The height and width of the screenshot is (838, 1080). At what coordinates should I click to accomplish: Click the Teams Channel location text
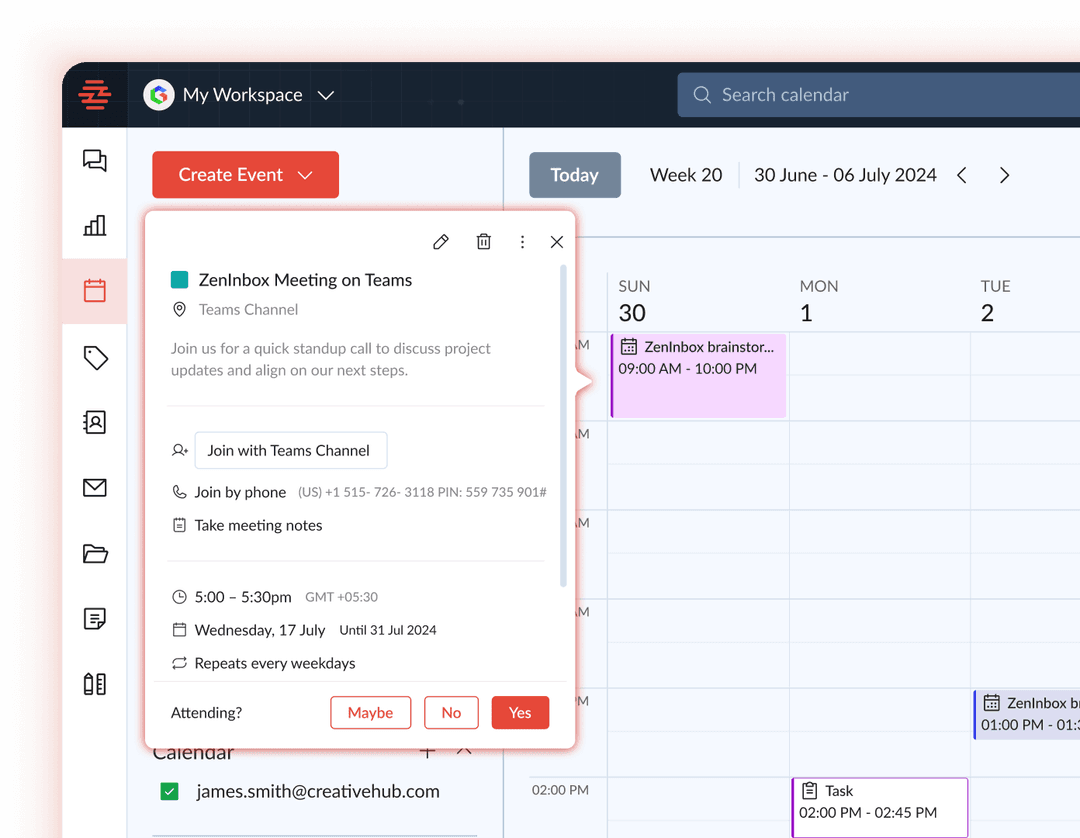tap(249, 310)
